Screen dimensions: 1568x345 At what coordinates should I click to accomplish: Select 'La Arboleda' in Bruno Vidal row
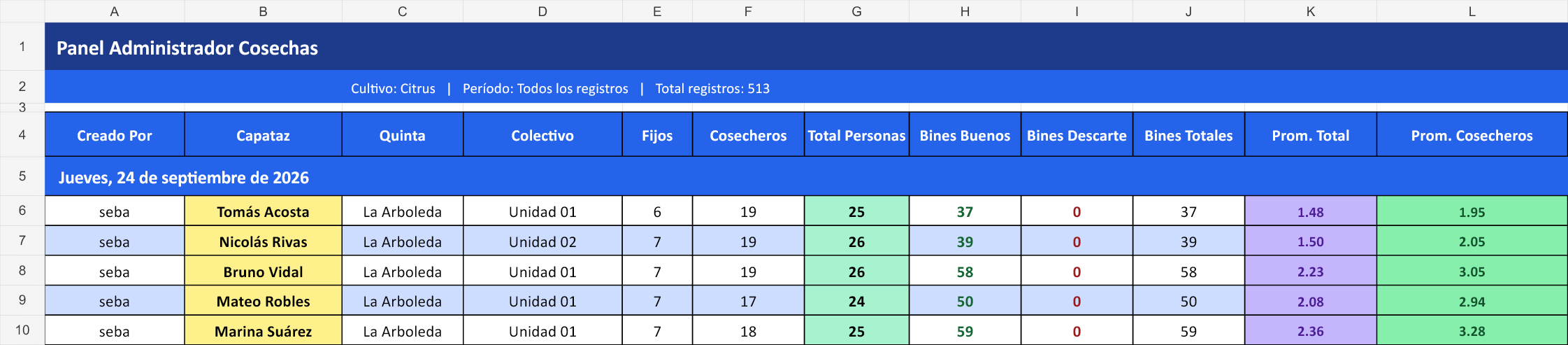[x=403, y=272]
